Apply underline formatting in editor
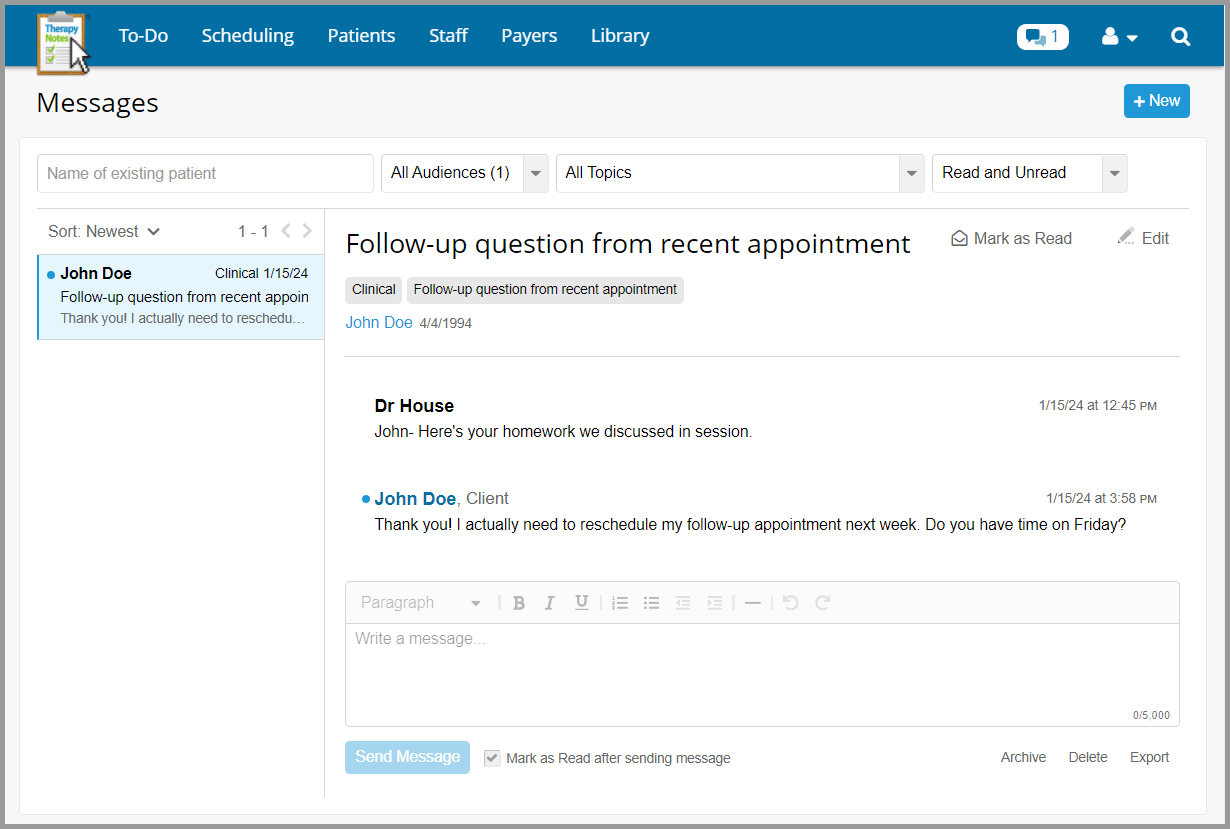Screen dimensions: 1230x829 coord(581,603)
